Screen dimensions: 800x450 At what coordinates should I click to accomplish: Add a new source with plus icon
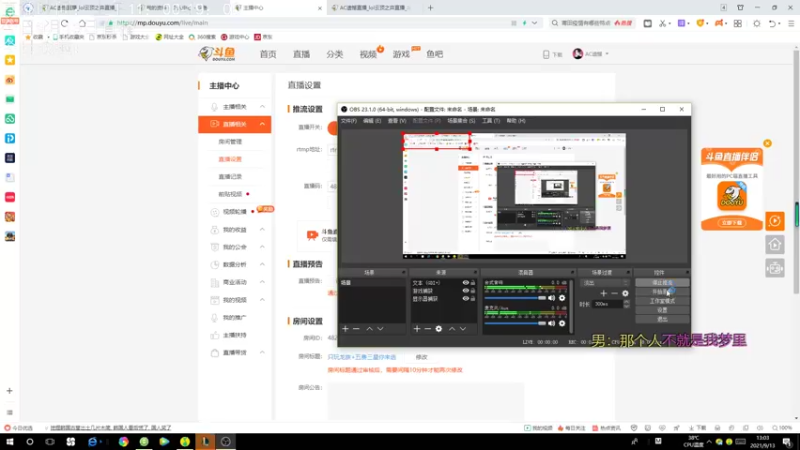pyautogui.click(x=417, y=329)
